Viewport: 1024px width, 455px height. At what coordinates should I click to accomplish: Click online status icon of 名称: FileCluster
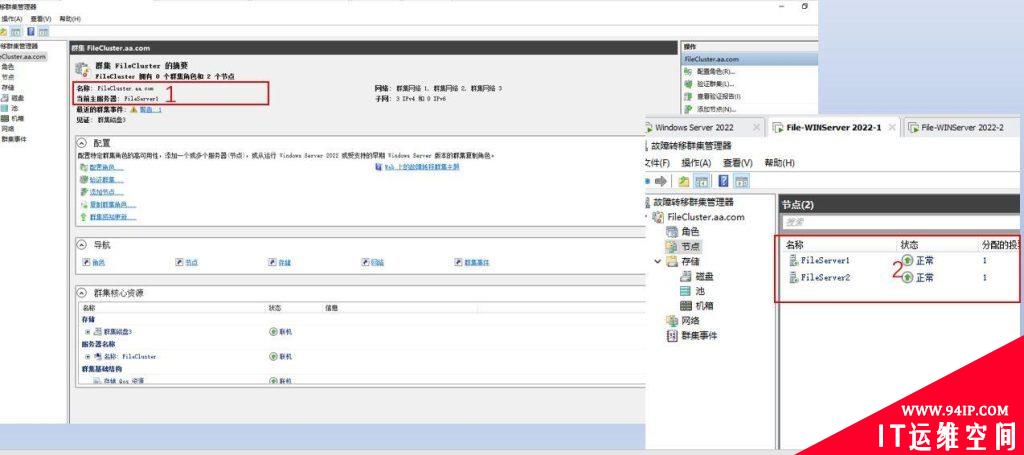point(274,356)
